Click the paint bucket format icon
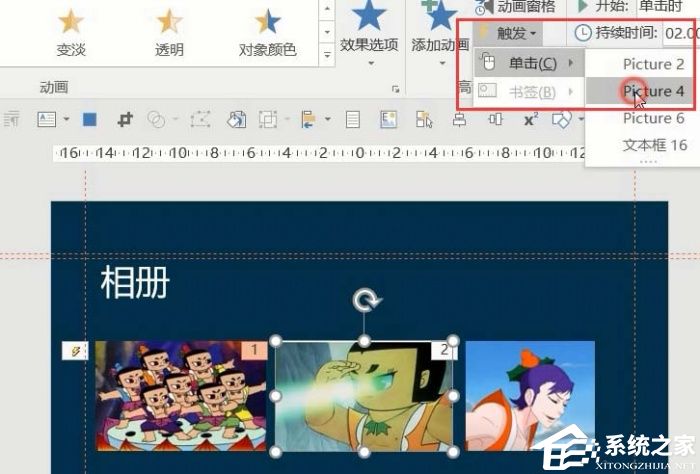The width and height of the screenshot is (700, 474). [236, 120]
